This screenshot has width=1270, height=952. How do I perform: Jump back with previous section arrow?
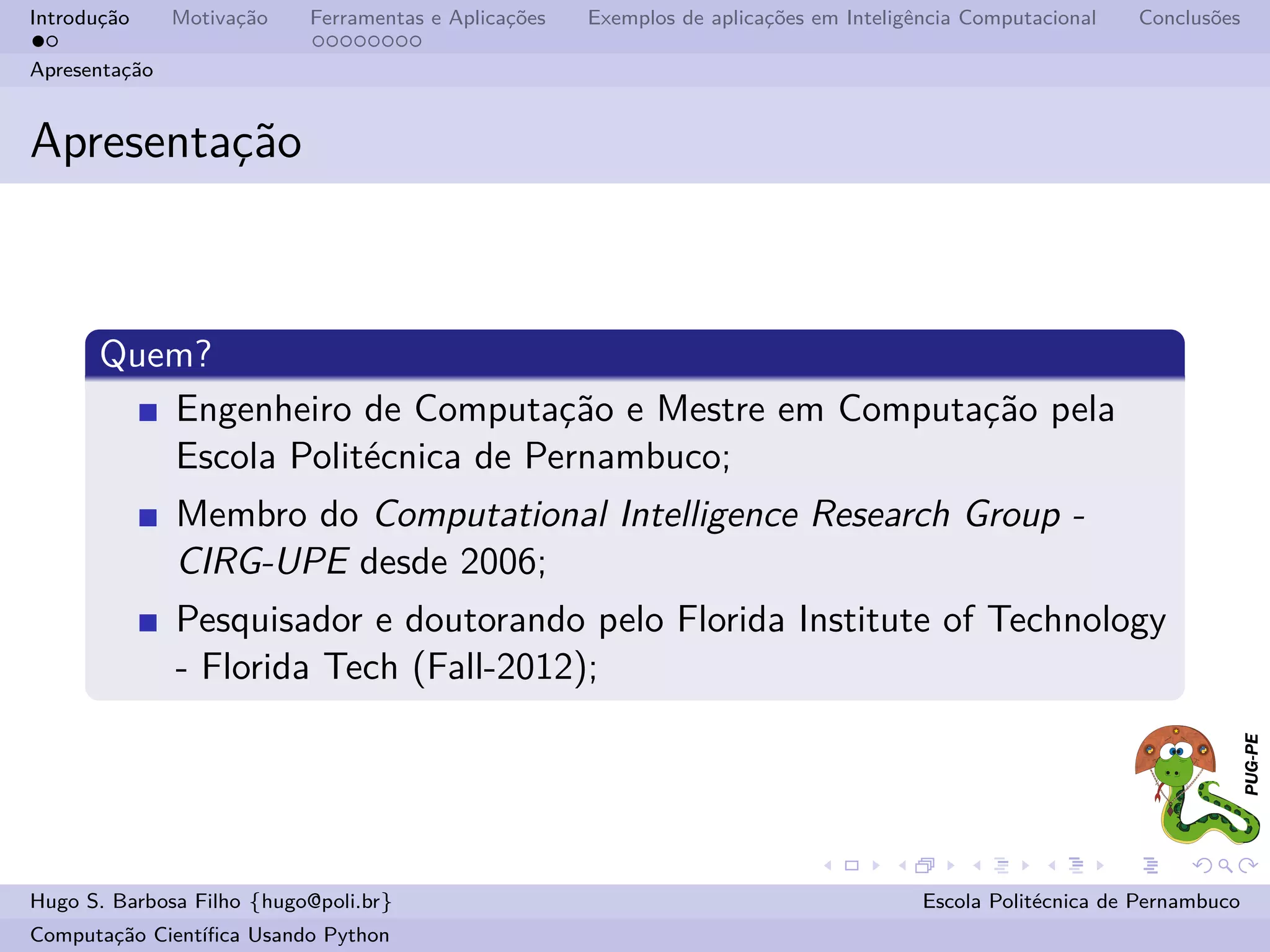pos(1052,865)
